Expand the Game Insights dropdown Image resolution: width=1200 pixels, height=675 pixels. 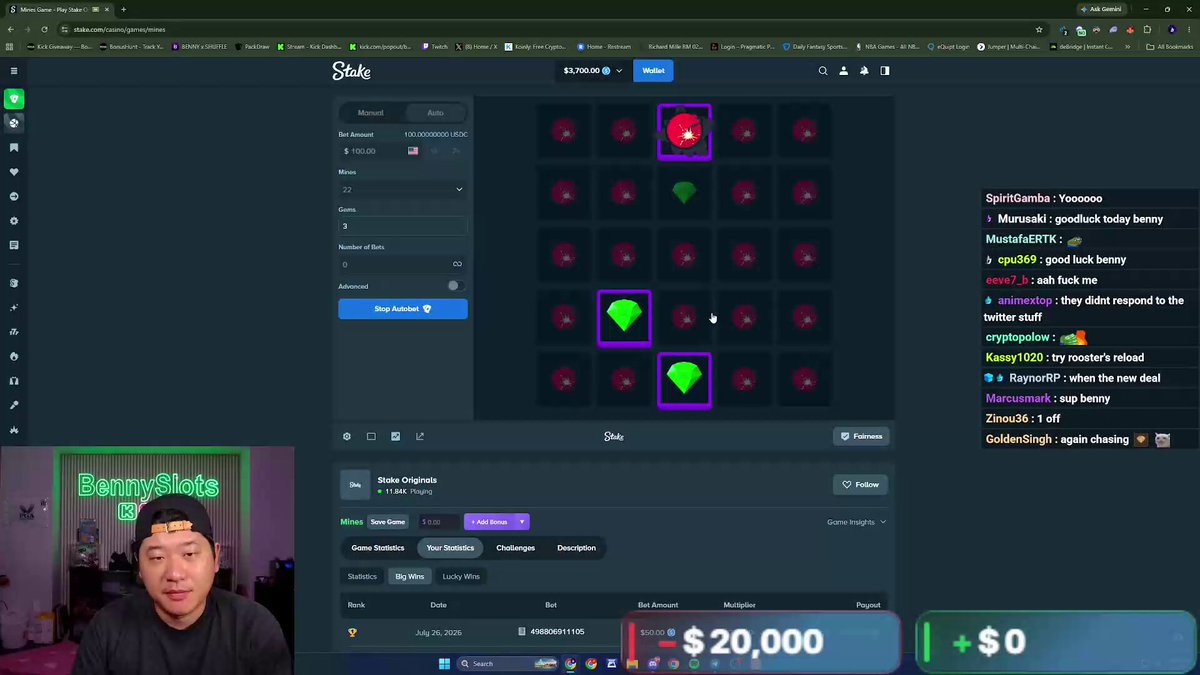tap(856, 522)
